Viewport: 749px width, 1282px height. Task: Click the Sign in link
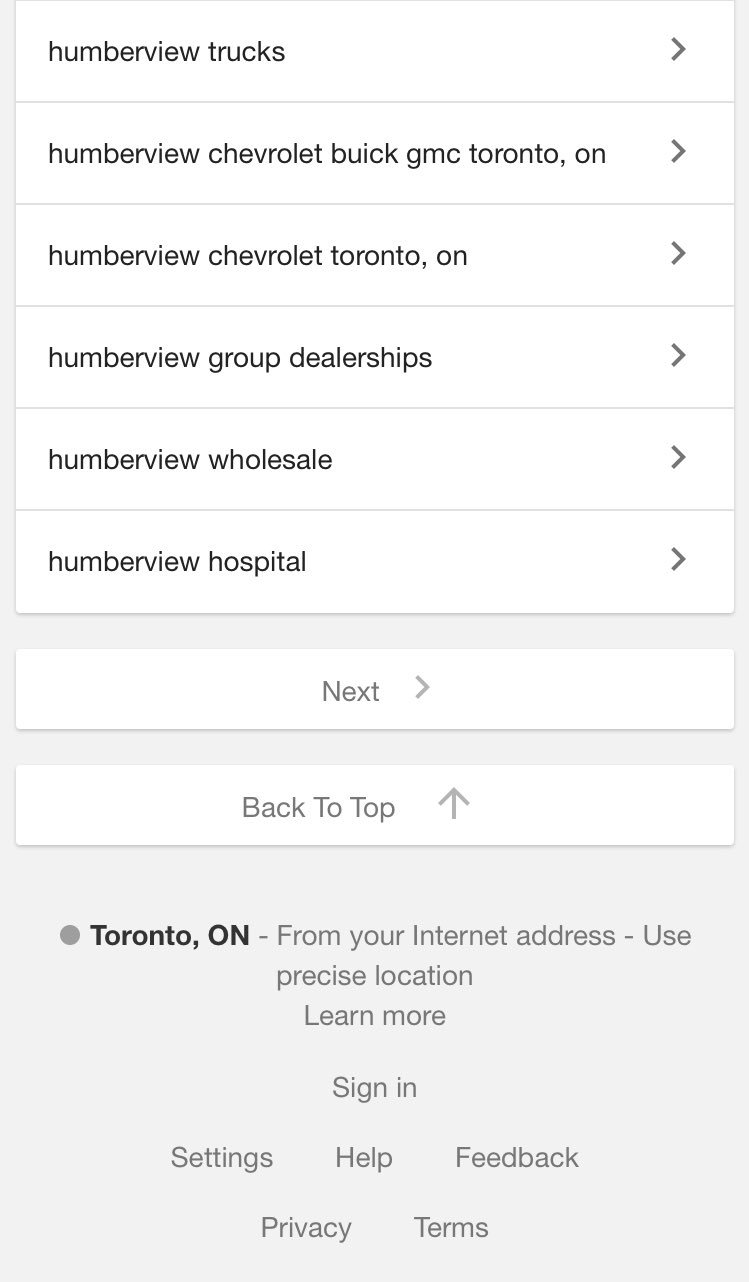point(375,1088)
